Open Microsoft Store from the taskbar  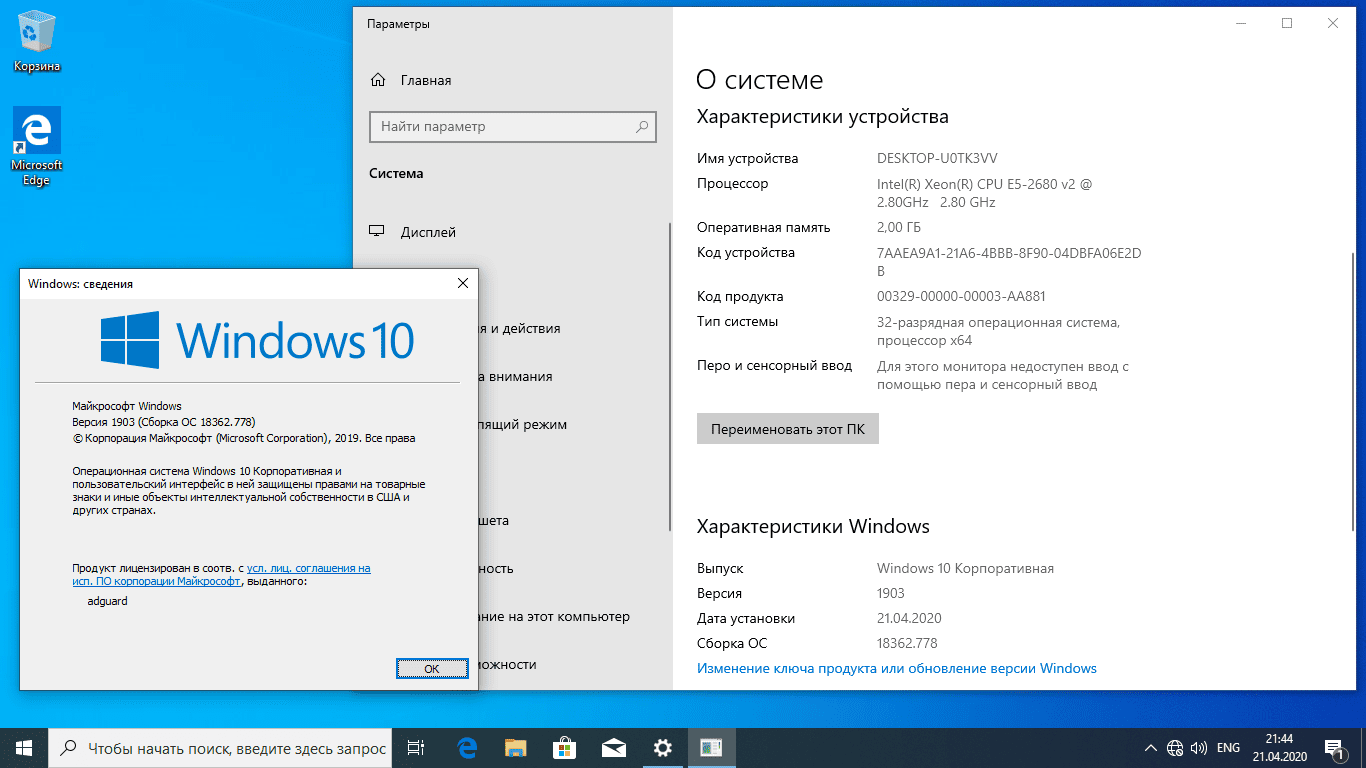click(565, 747)
